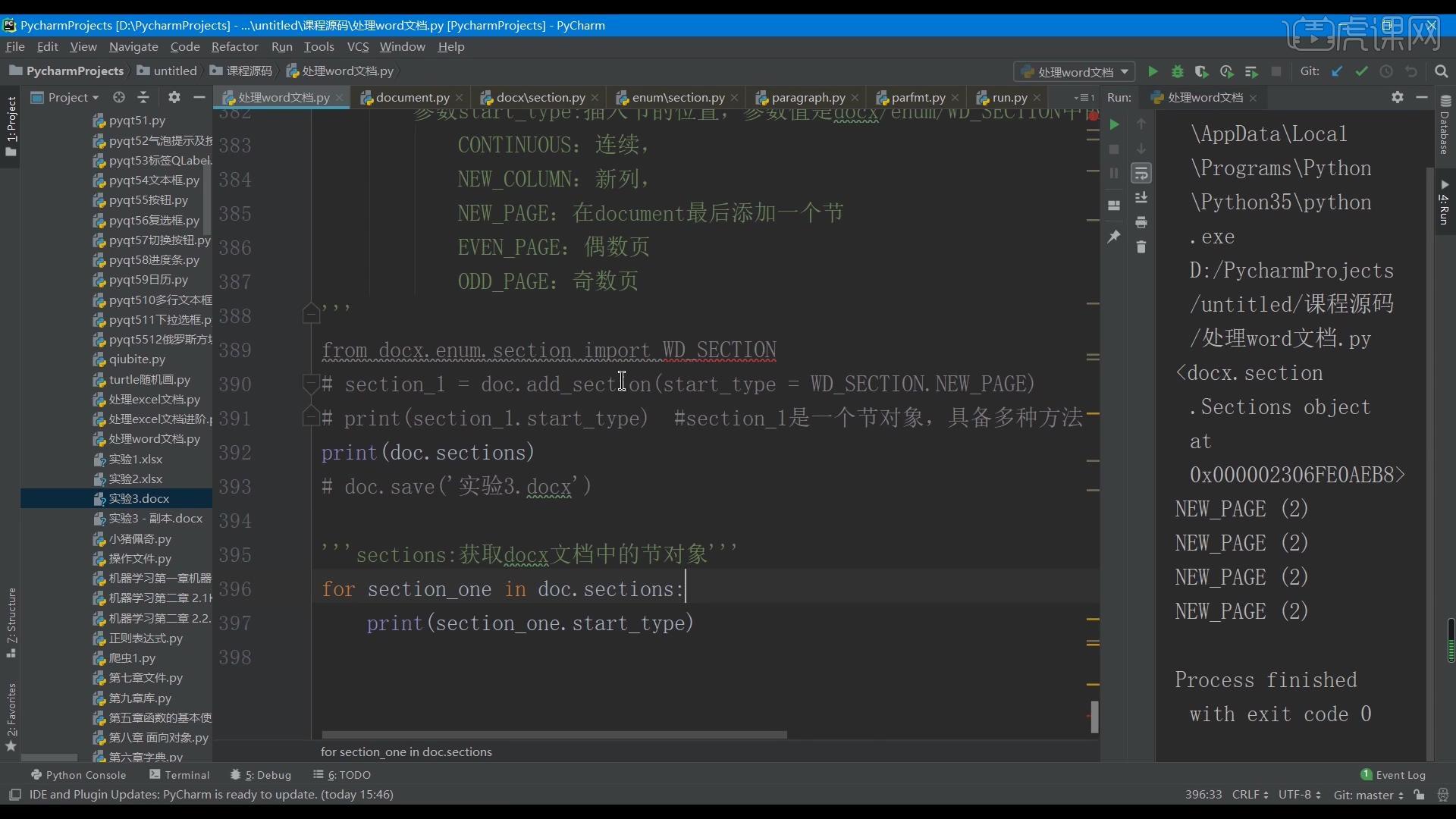Toggle soft-wrap in the Run console

coord(1141,174)
